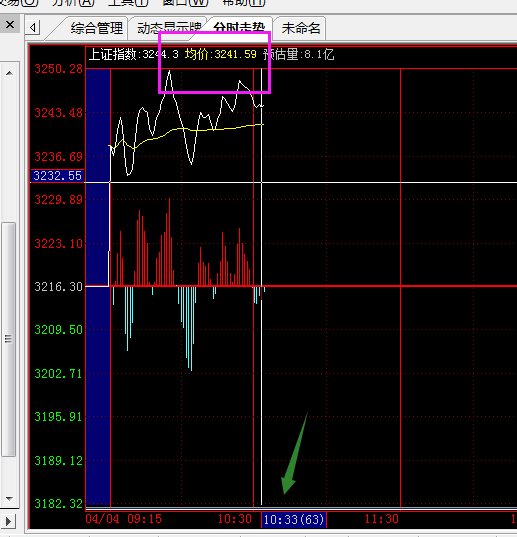
Task: Click the 3182.32 price axis label
Action: tap(59, 504)
